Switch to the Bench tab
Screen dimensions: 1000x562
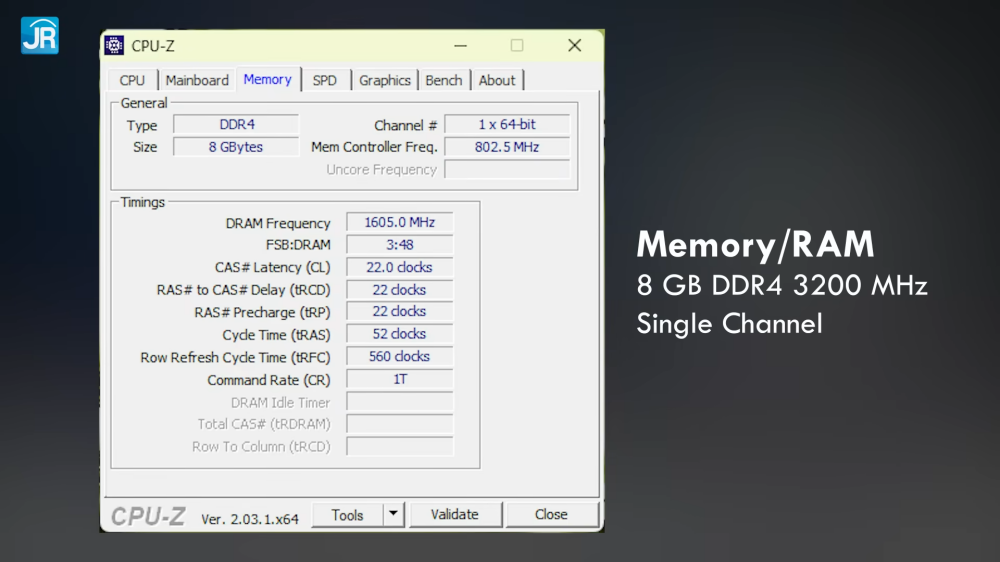pos(443,80)
